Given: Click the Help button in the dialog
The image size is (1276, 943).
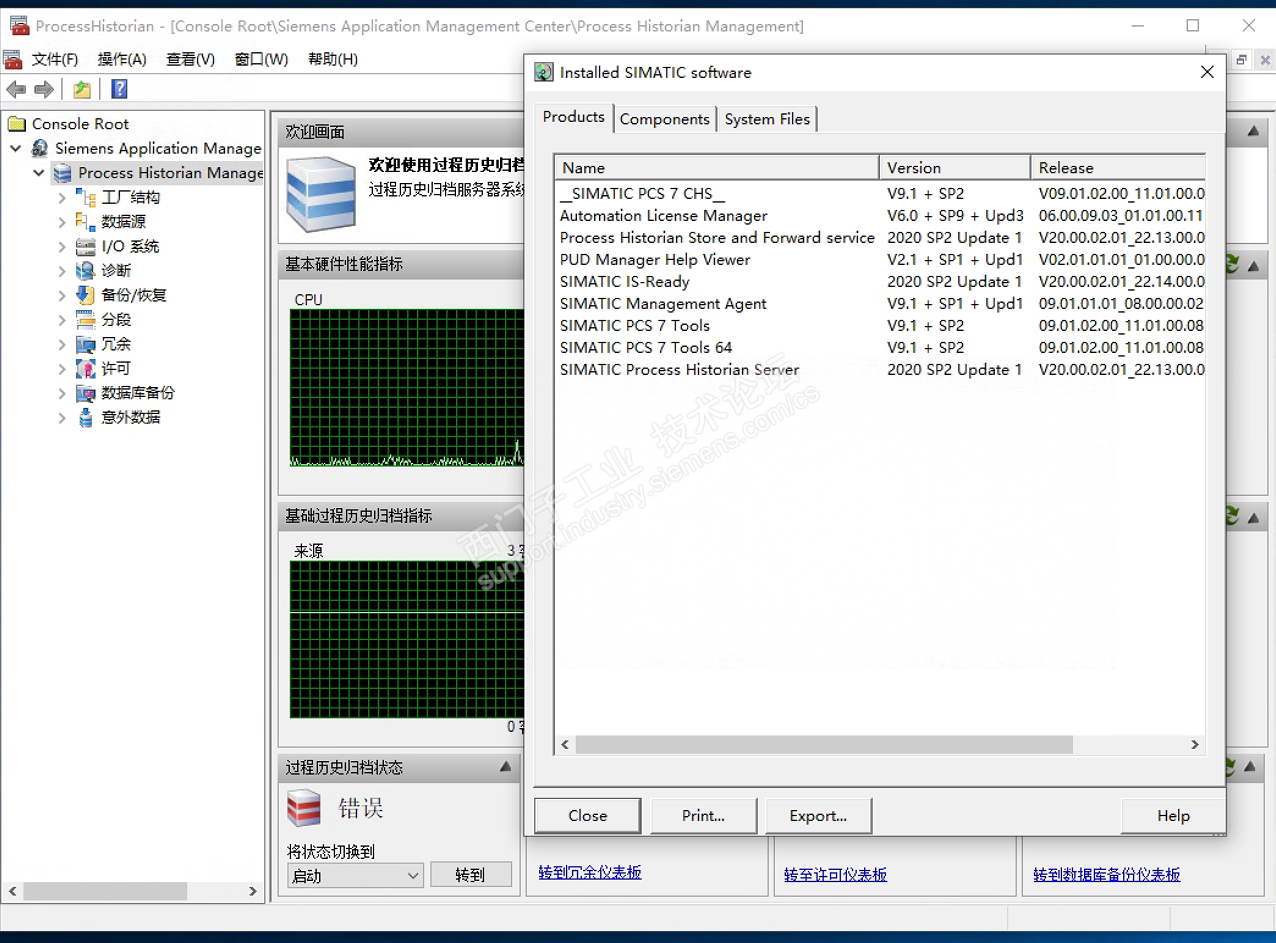Looking at the screenshot, I should pos(1173,816).
